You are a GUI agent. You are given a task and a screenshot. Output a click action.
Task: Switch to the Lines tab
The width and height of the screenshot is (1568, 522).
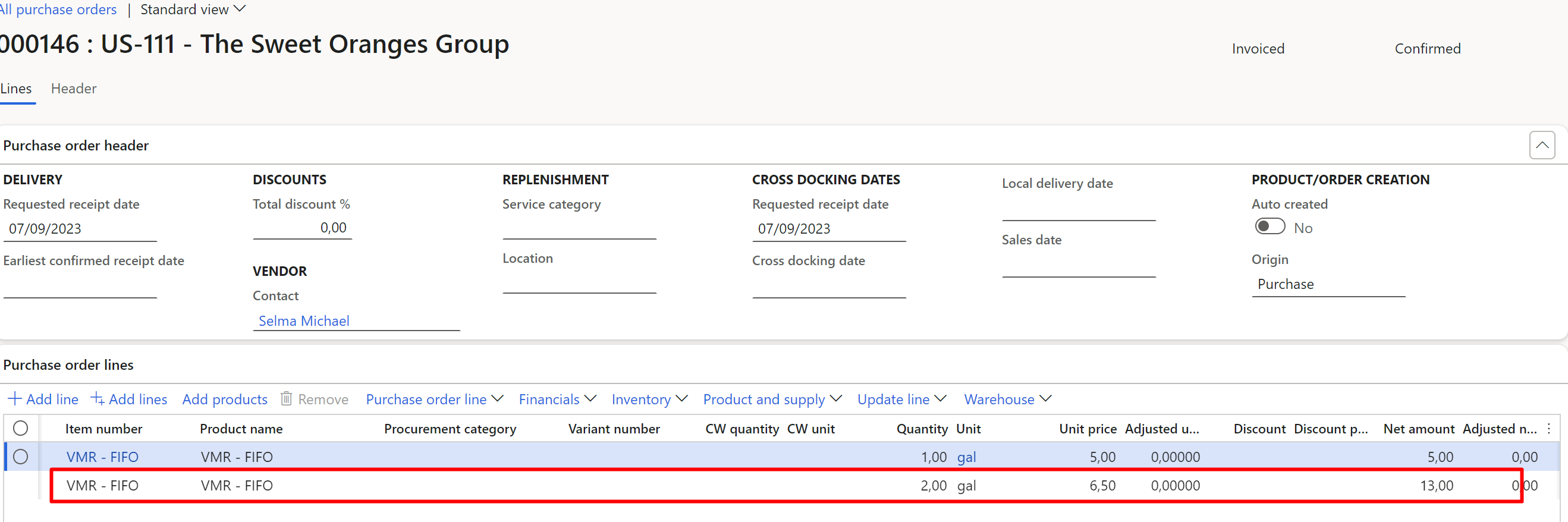coord(16,89)
